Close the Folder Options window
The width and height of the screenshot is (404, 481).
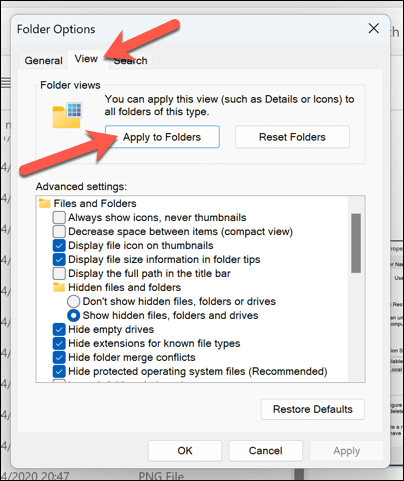tap(374, 28)
